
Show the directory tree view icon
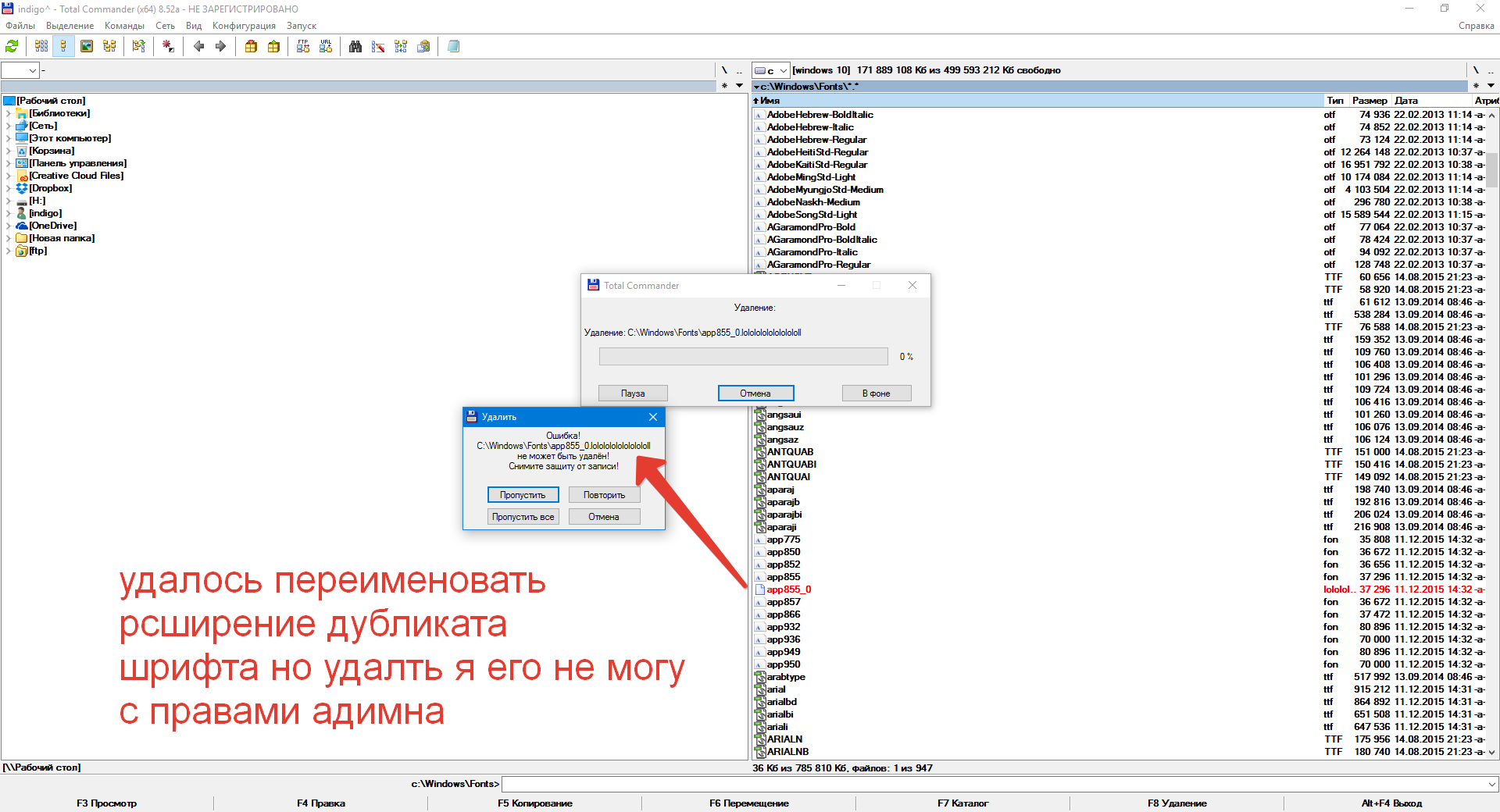pyautogui.click(x=109, y=47)
